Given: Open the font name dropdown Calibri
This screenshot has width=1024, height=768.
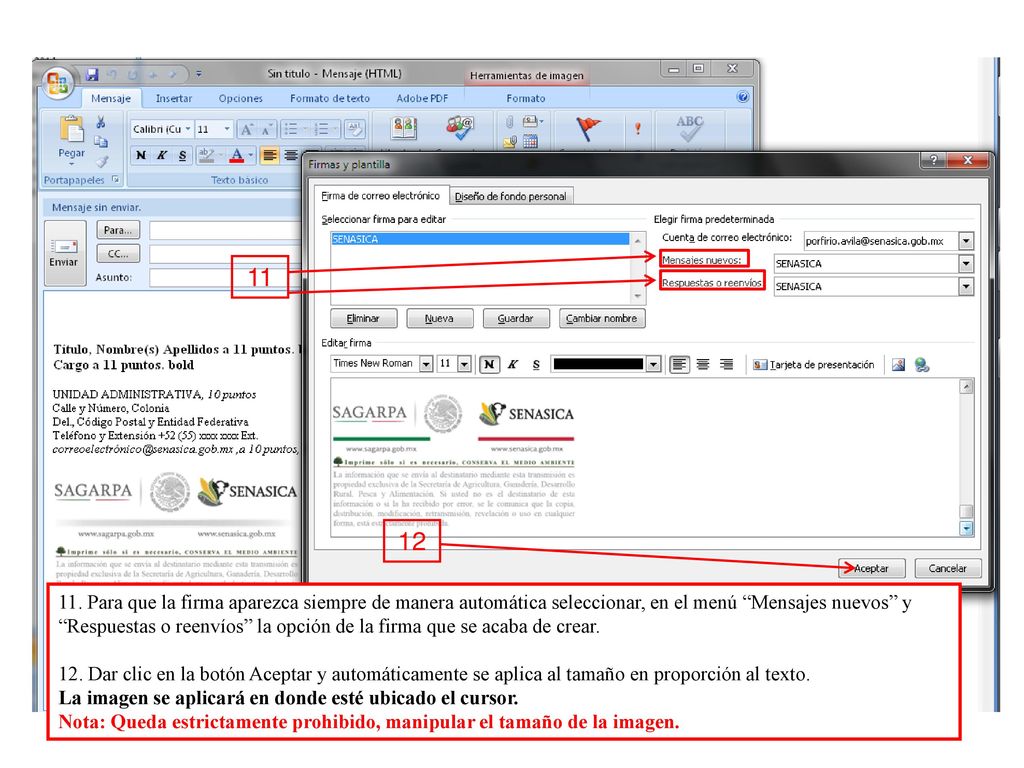Looking at the screenshot, I should coord(187,129).
